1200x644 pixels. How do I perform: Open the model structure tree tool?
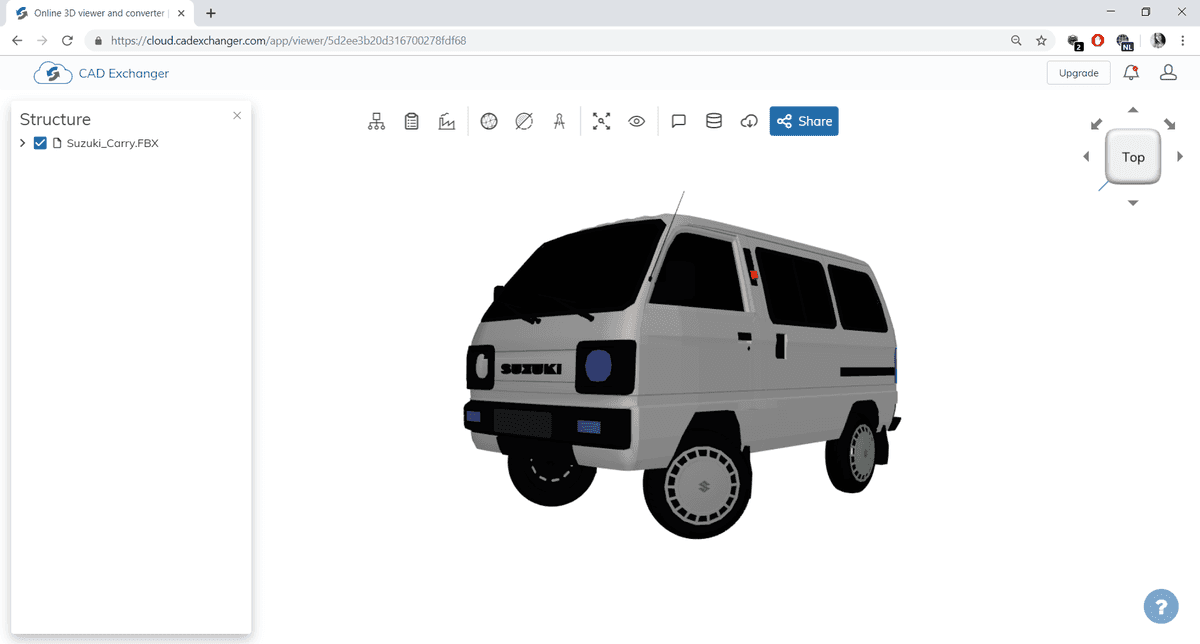(376, 122)
